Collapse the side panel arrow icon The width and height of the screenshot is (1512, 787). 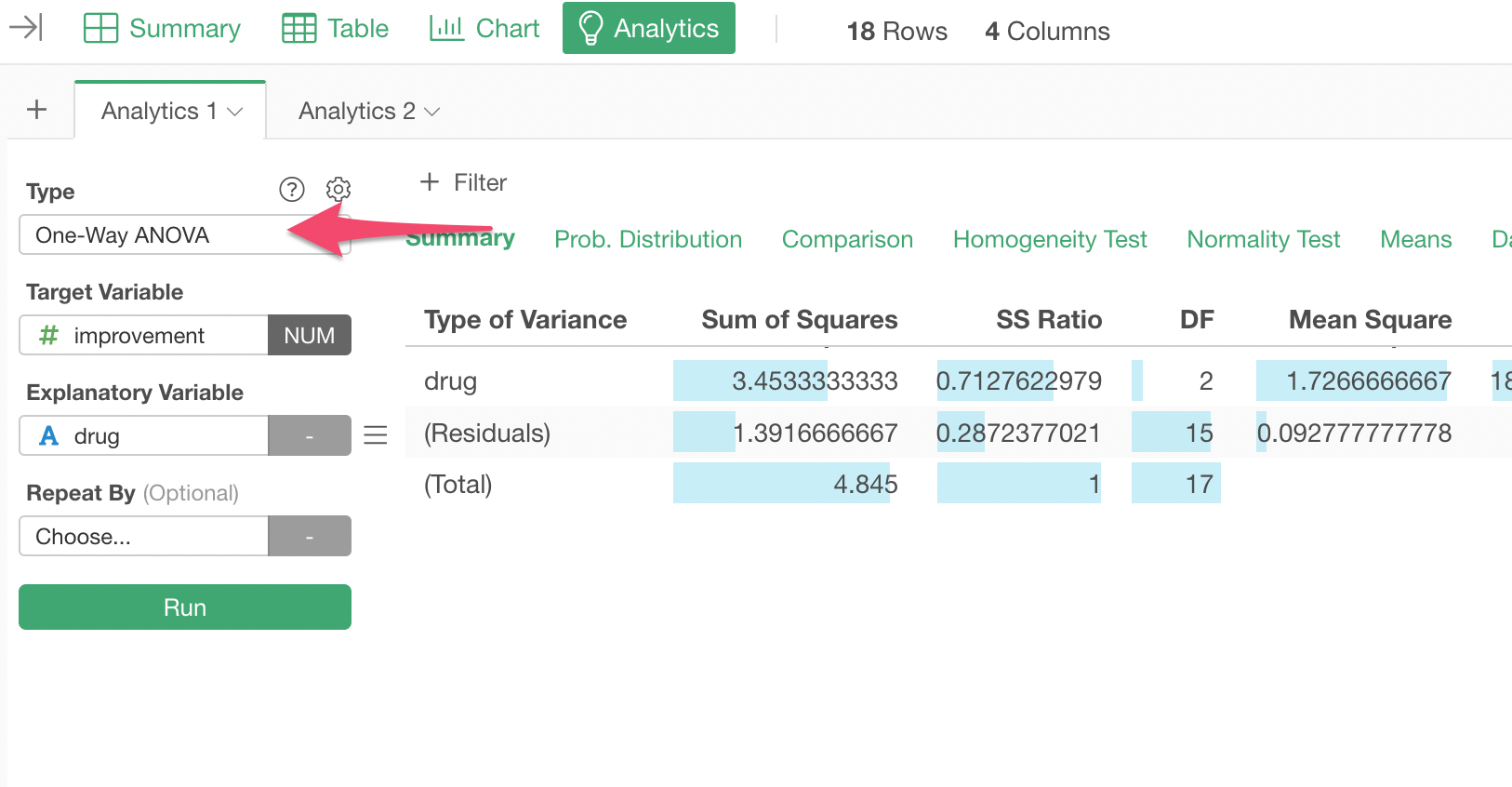(x=26, y=28)
